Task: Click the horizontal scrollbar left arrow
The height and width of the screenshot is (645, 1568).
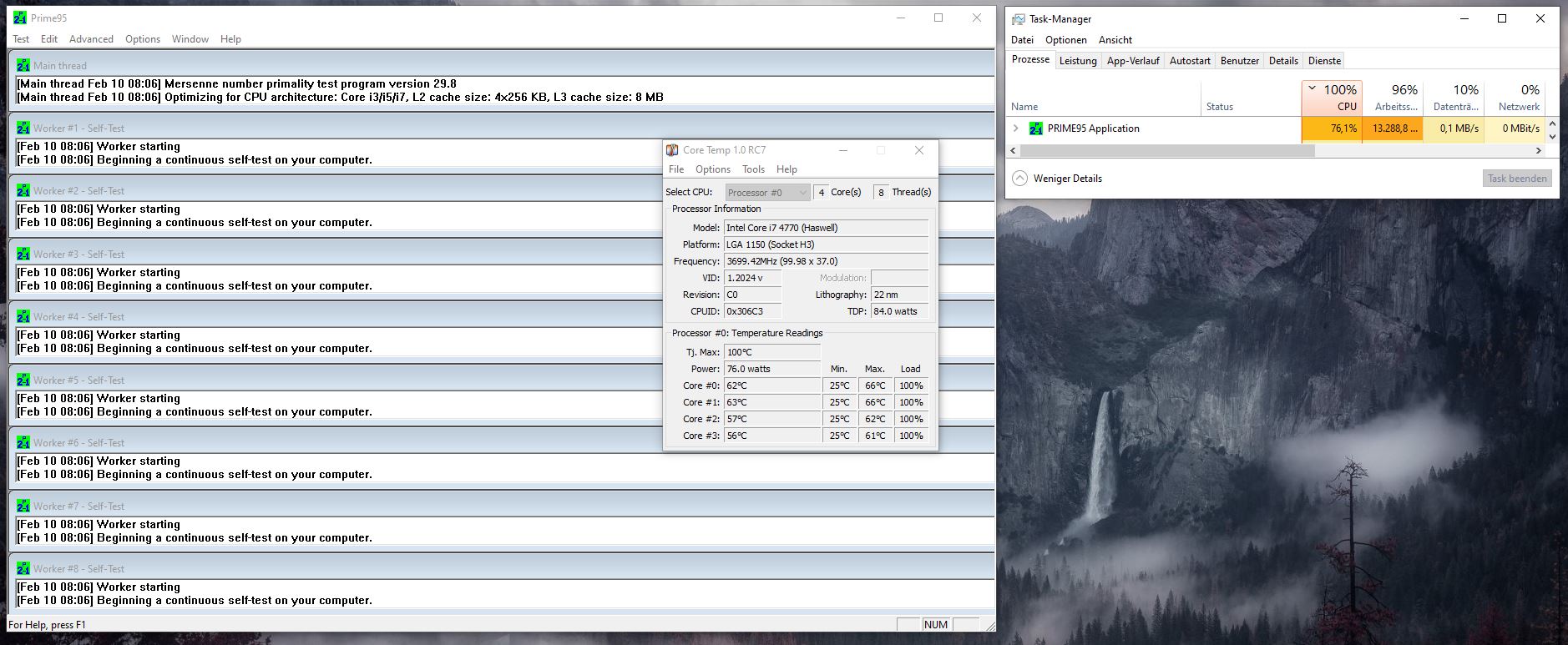Action: (1014, 151)
